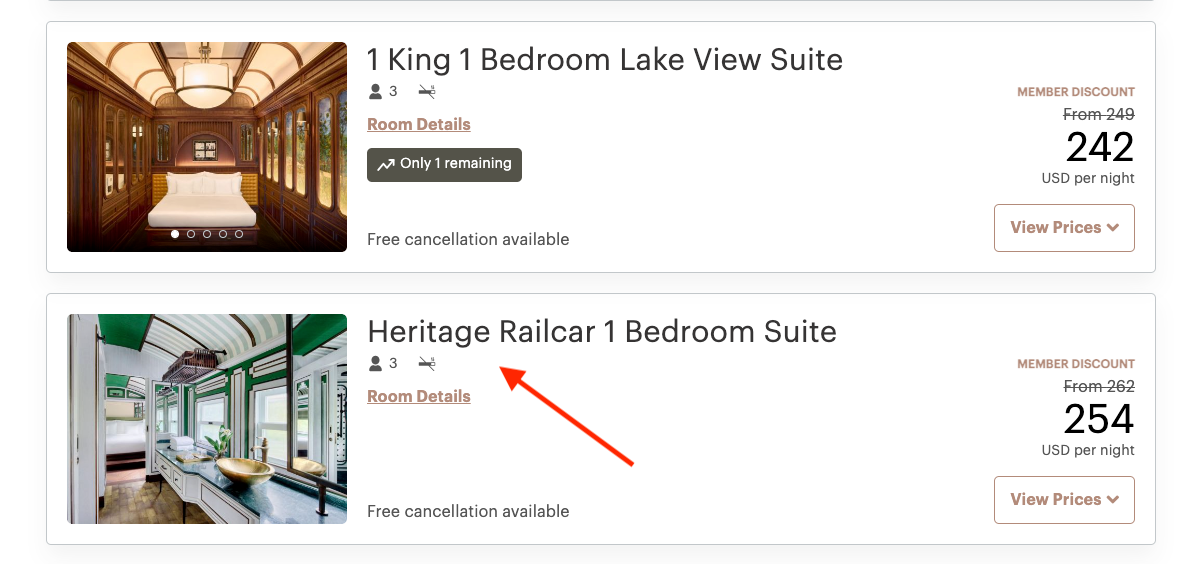Jump to the last Lake View Suite photo dot
This screenshot has width=1195, height=564.
coord(239,234)
